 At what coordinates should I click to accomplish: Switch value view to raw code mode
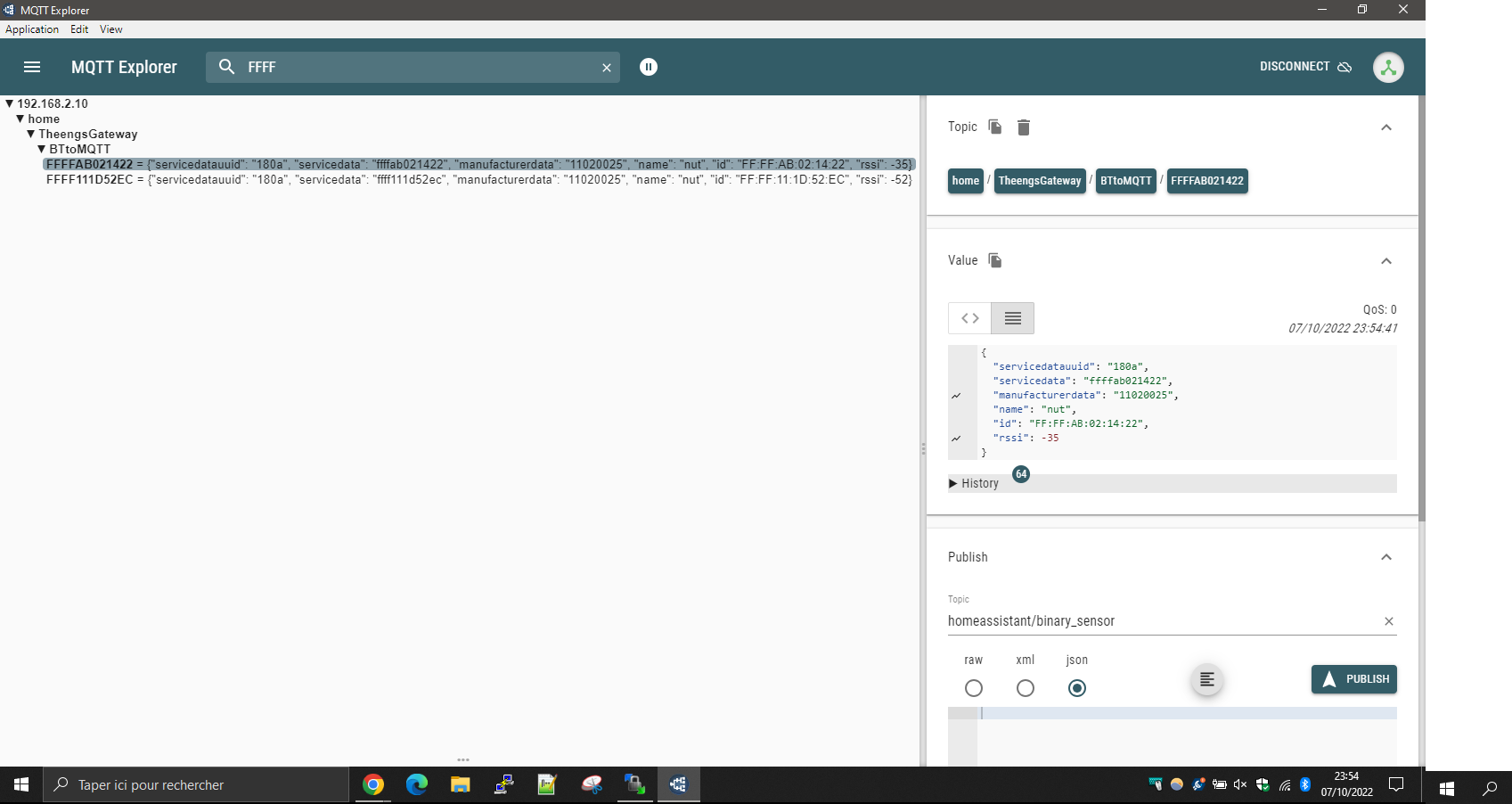point(970,318)
